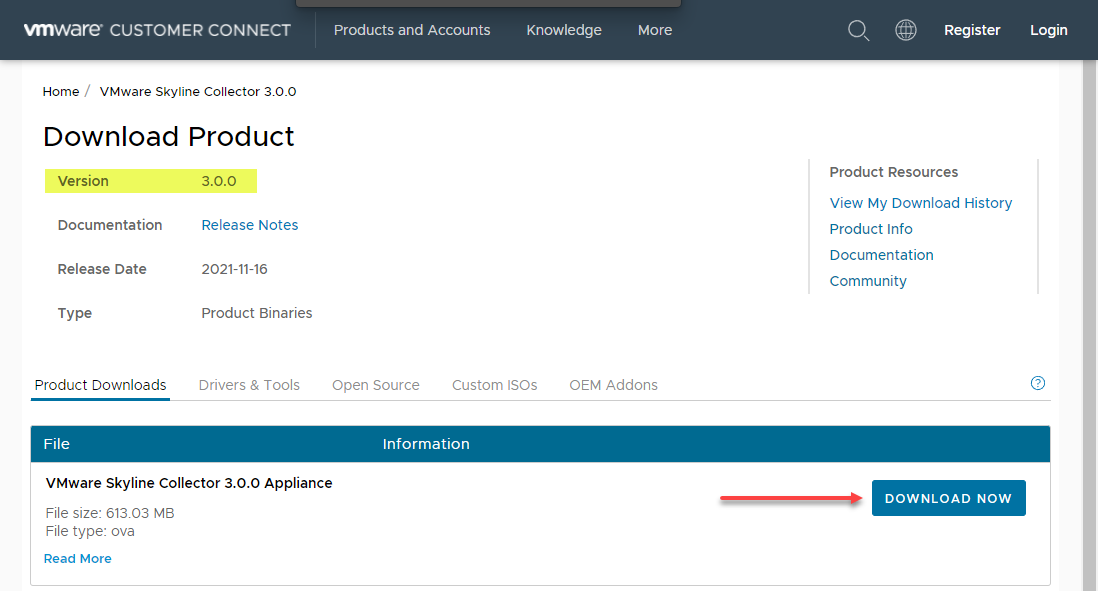Open Product Info resource link
1098x591 pixels.
pos(871,229)
